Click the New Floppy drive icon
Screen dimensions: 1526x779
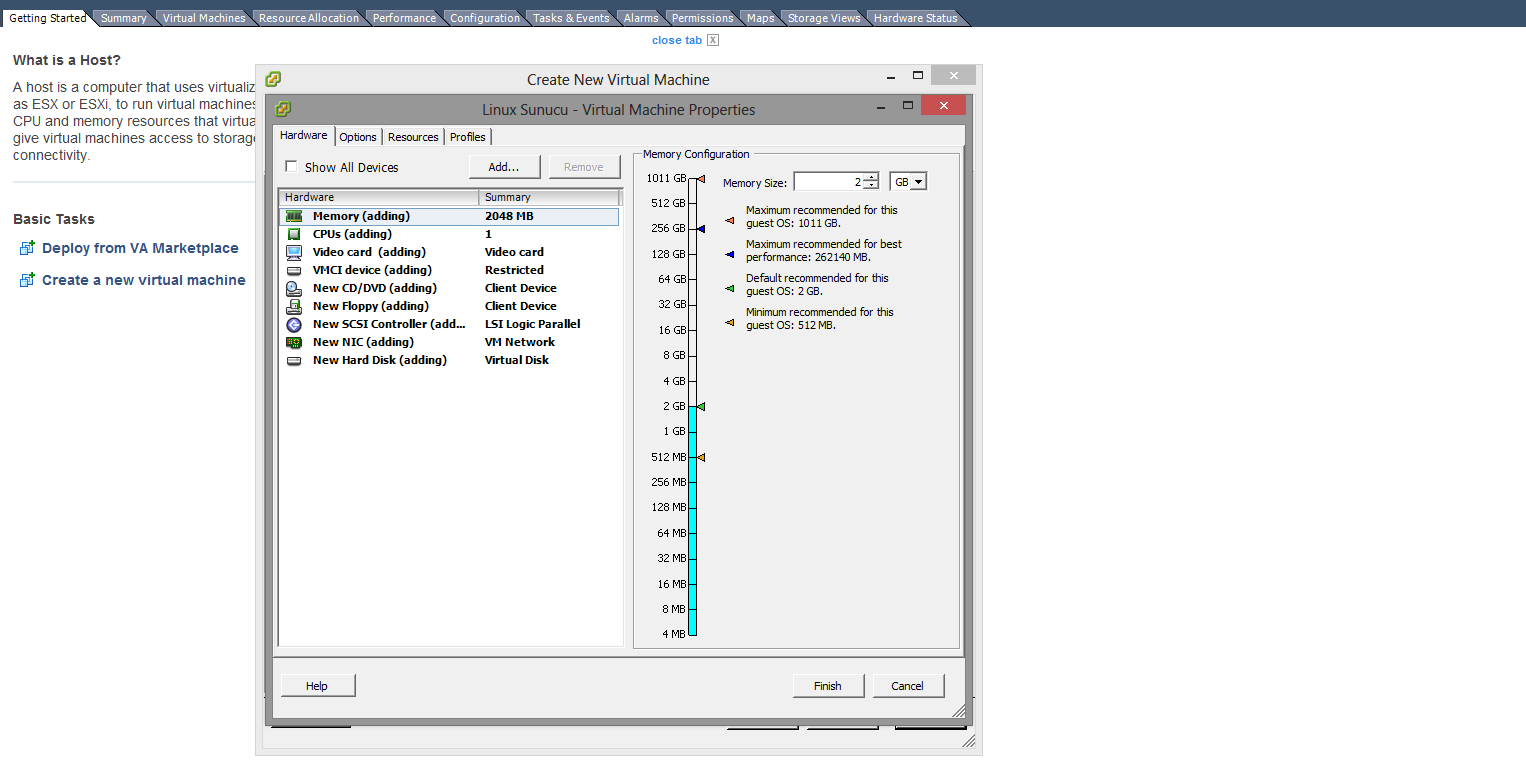[x=294, y=306]
